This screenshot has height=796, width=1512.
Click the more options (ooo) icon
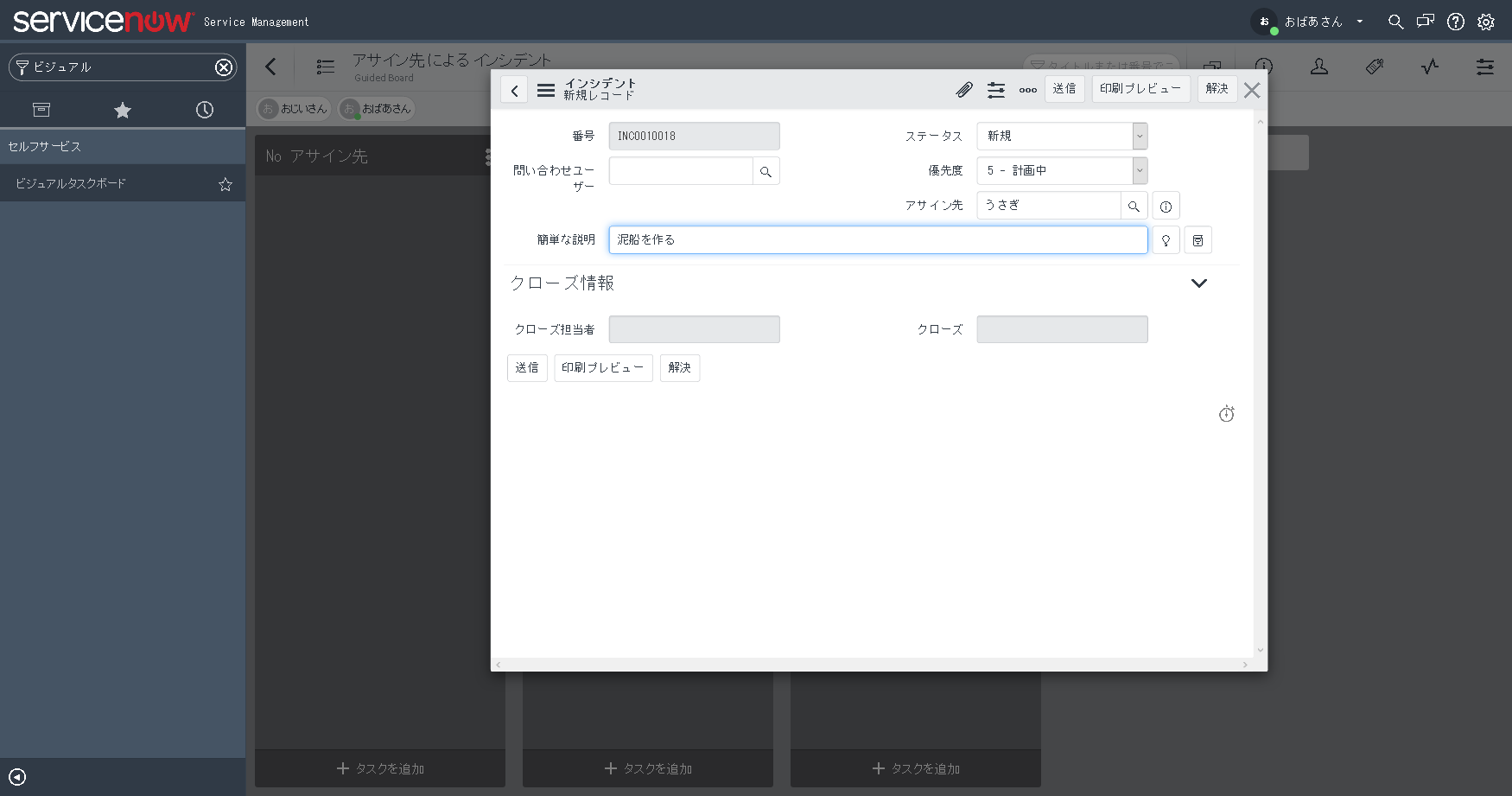pos(1026,89)
